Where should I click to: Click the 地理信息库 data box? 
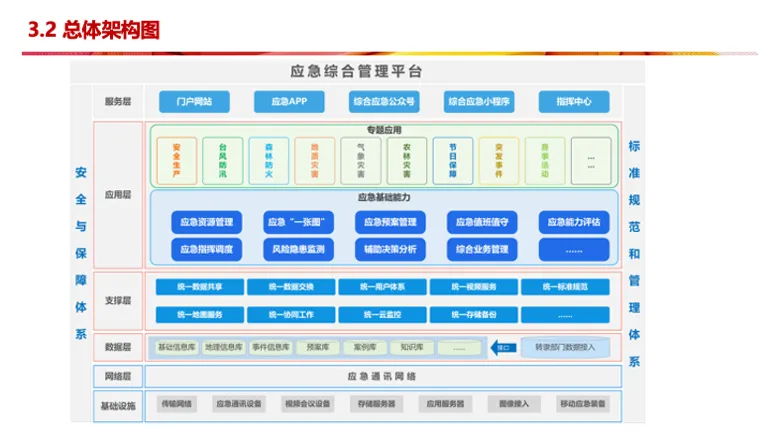pyautogui.click(x=223, y=347)
